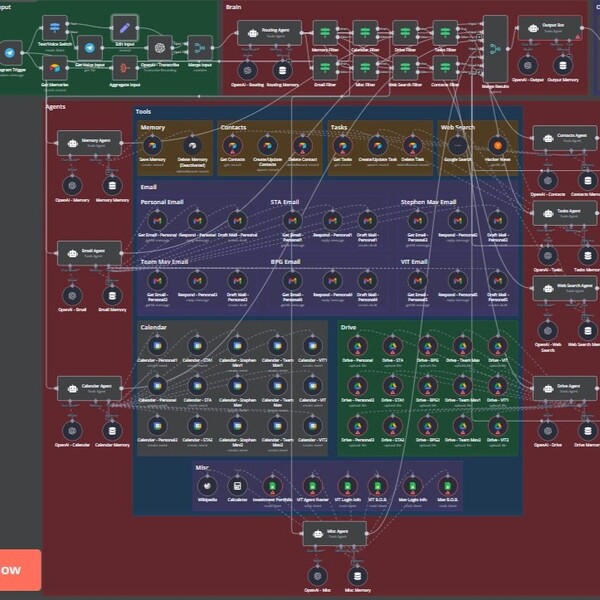Image resolution: width=600 pixels, height=600 pixels.
Task: Open the Routing Agent node
Action: coord(269,33)
